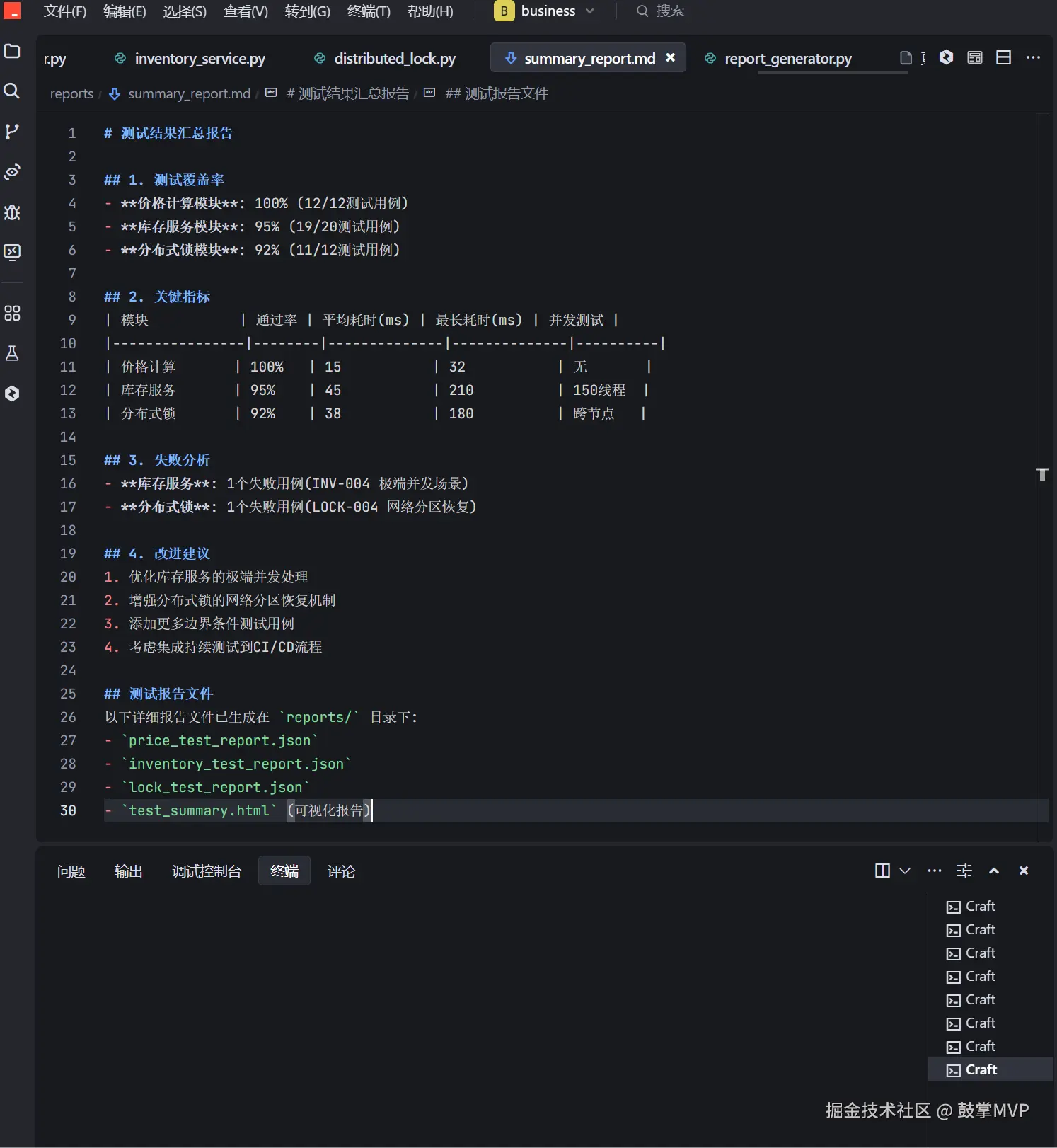Select the highlighted last Craft terminal
Image resolution: width=1057 pixels, height=1148 pixels.
990,1069
